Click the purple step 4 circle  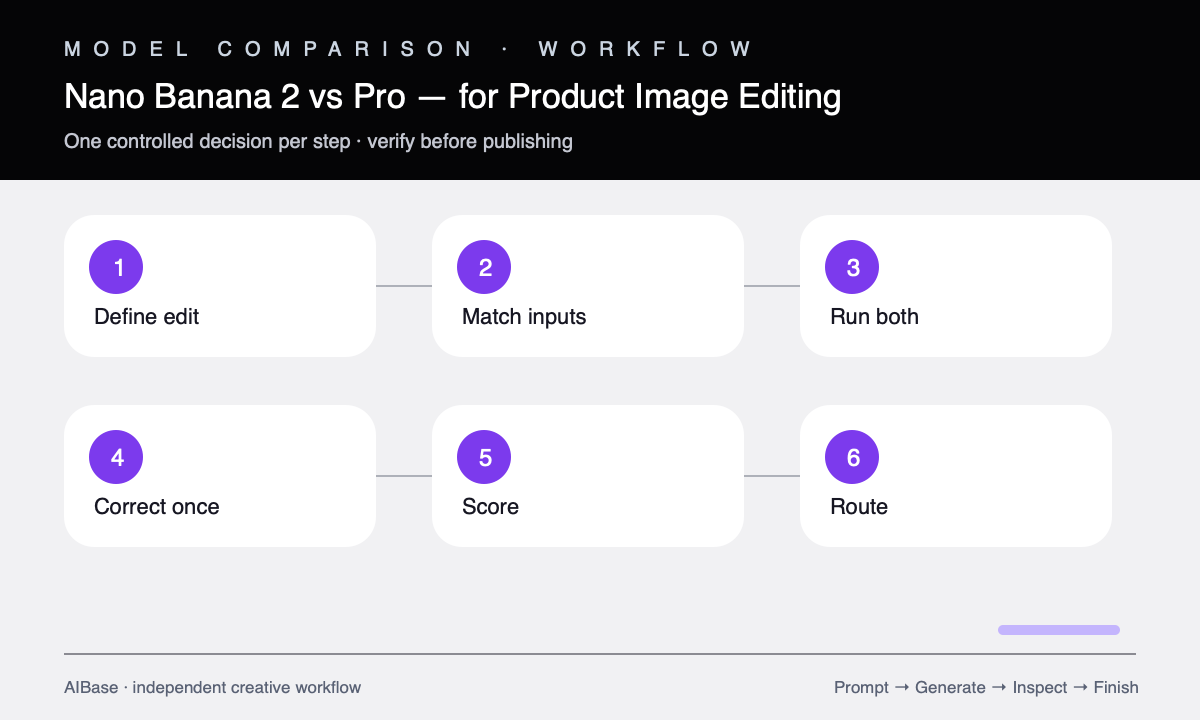[116, 457]
